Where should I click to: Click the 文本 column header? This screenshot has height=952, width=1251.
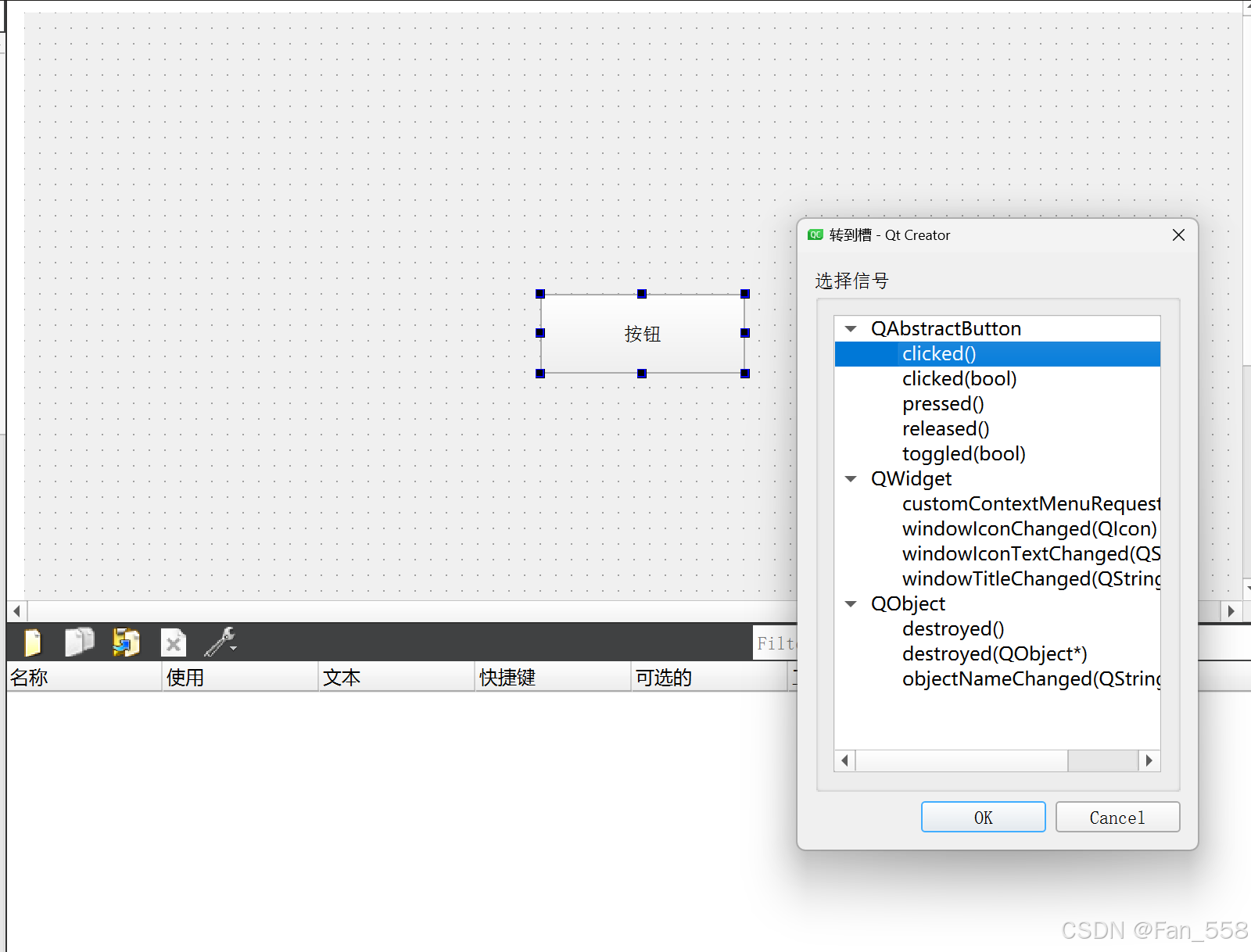[397, 677]
